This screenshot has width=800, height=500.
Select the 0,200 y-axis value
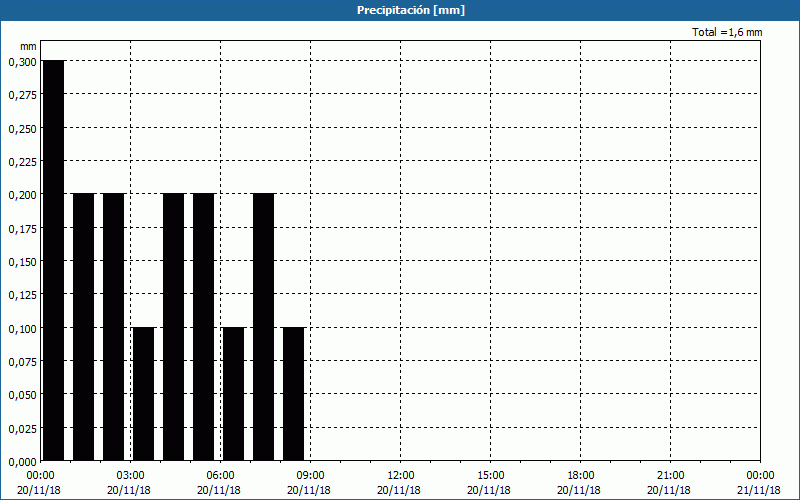point(22,195)
